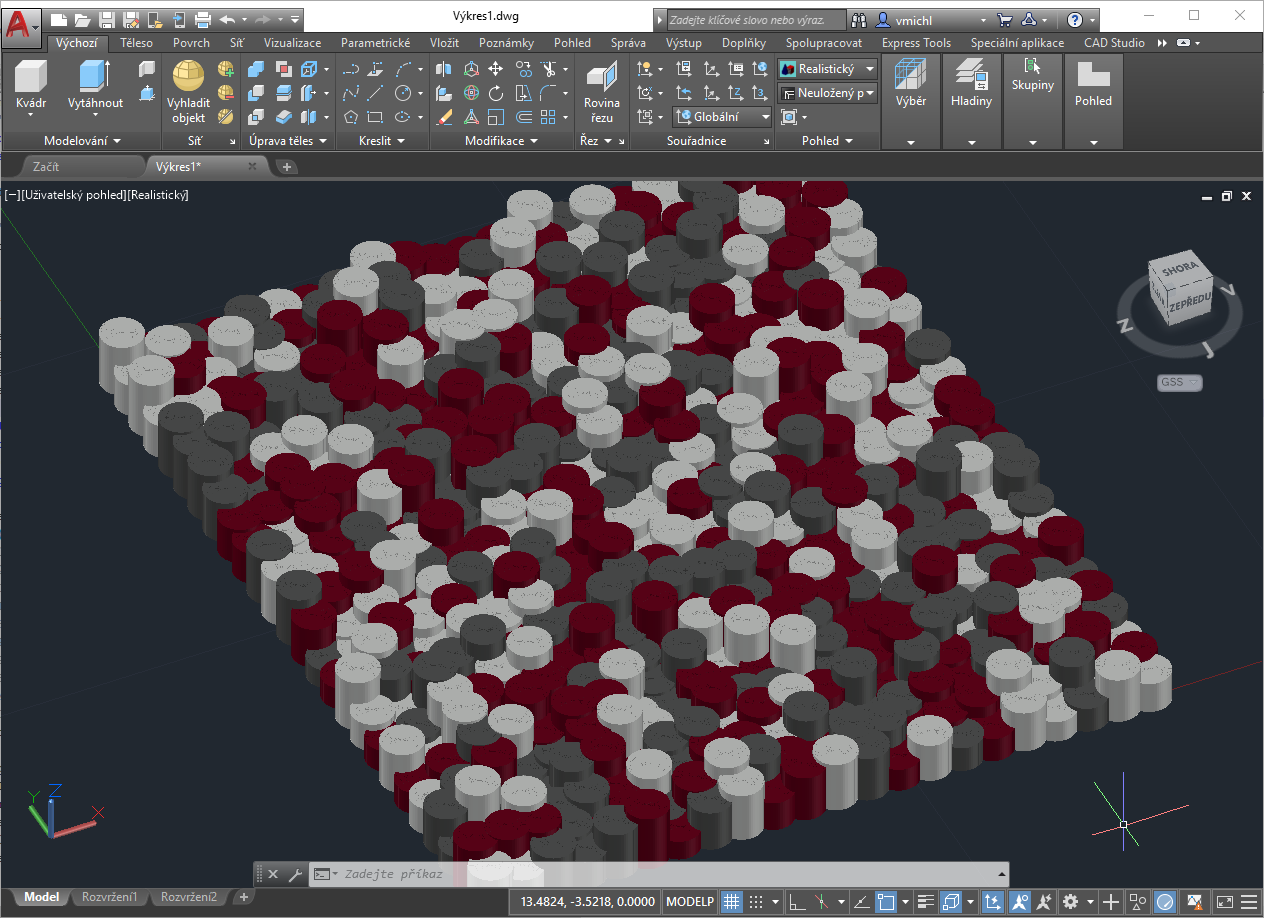Open the Neuložený pohled view dropdown

(x=828, y=93)
